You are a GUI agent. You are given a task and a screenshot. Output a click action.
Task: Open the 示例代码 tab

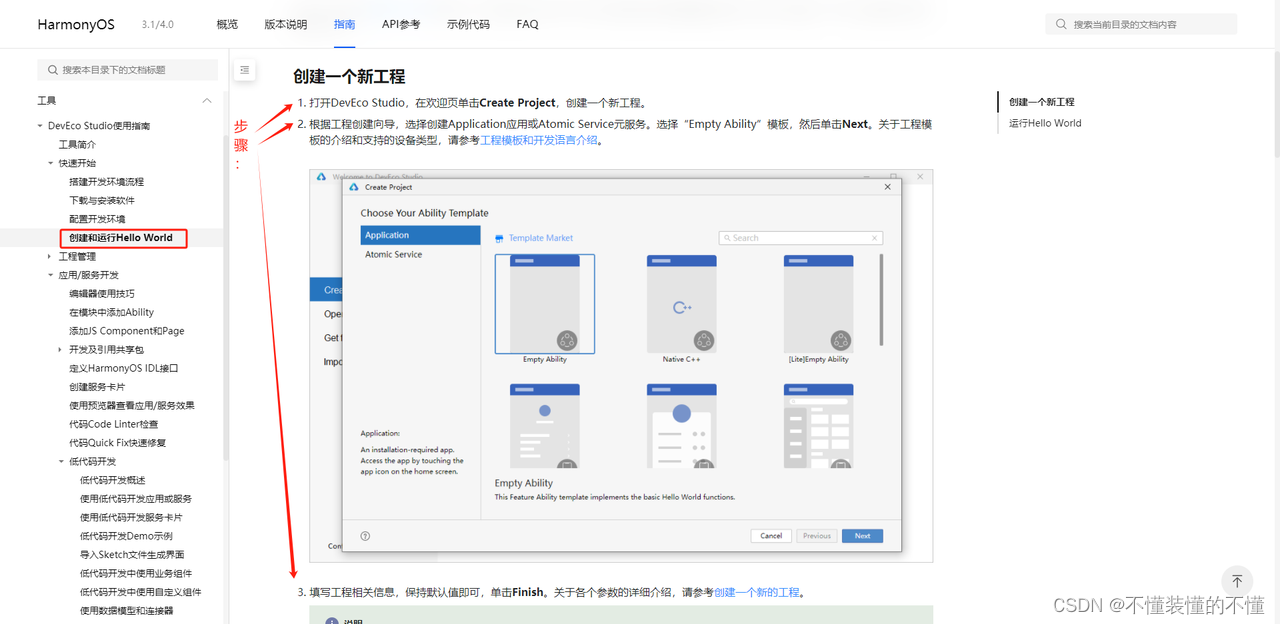468,24
